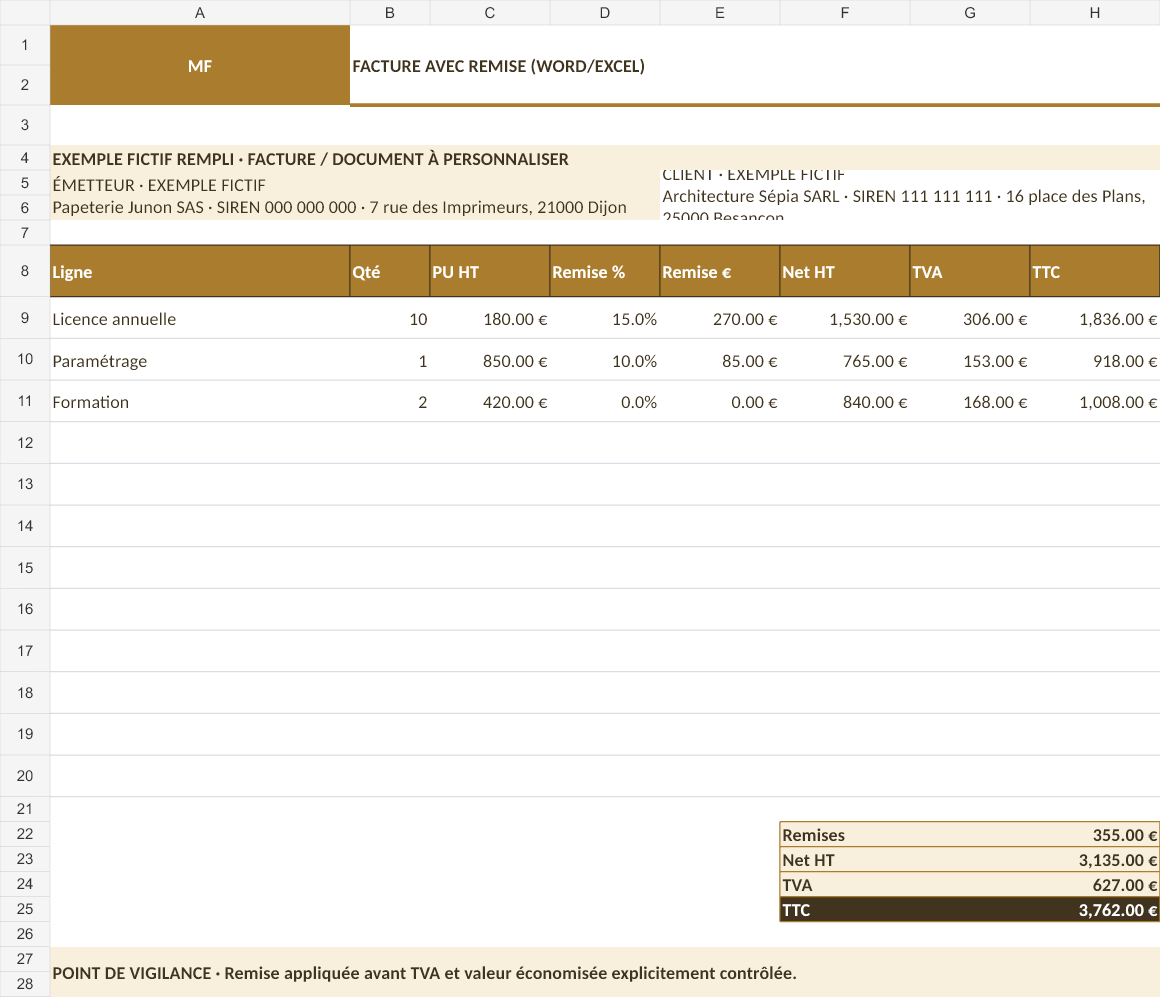The image size is (1160, 997).
Task: Click the 'Remise %' header cell
Action: pos(604,271)
